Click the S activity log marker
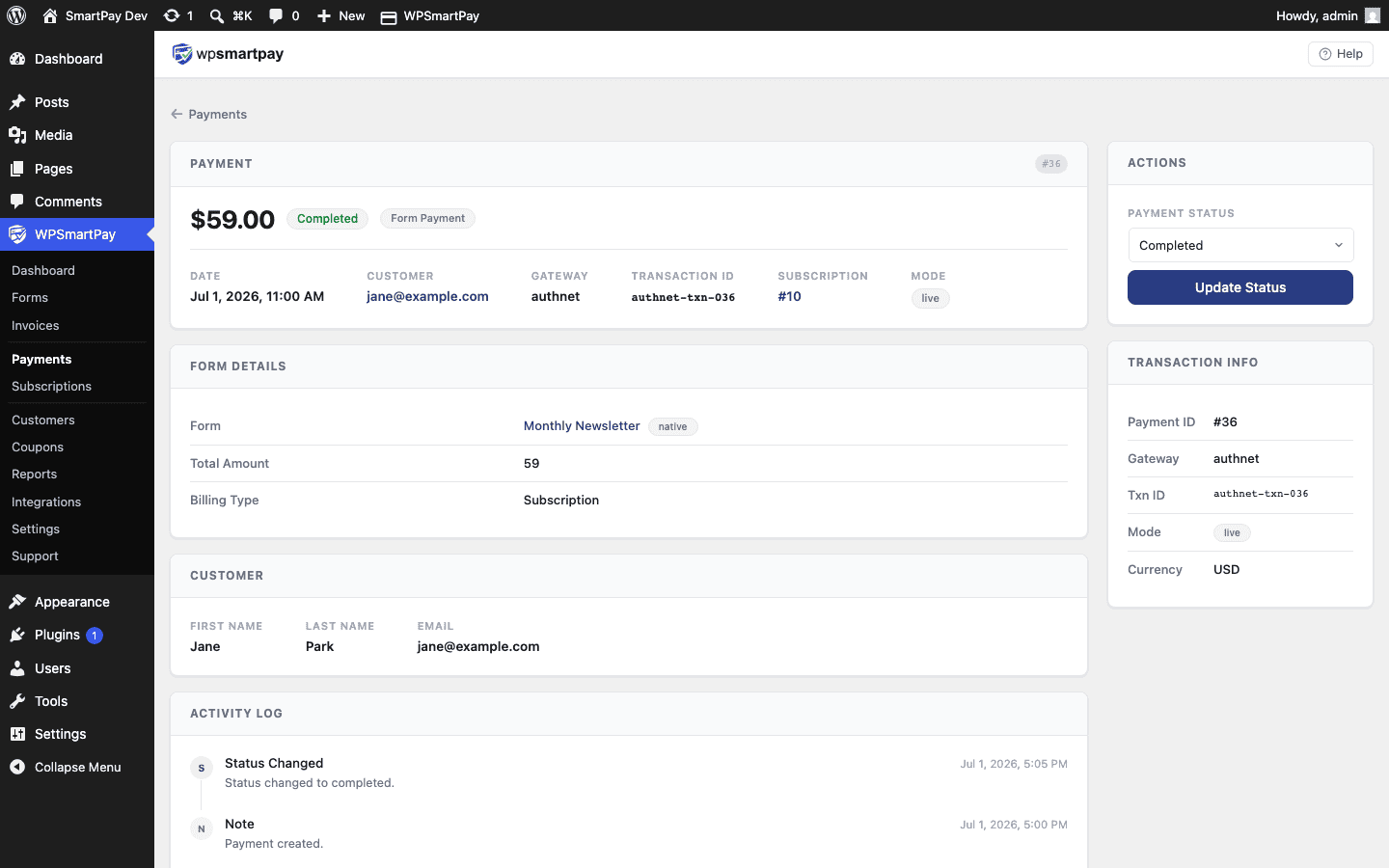Screen dimensions: 1389x868 pyautogui.click(x=202, y=769)
